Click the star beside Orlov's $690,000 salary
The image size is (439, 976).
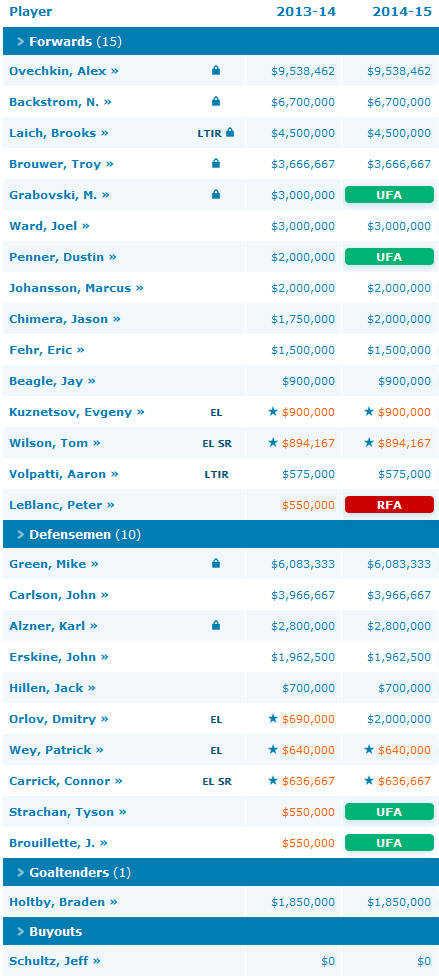272,719
